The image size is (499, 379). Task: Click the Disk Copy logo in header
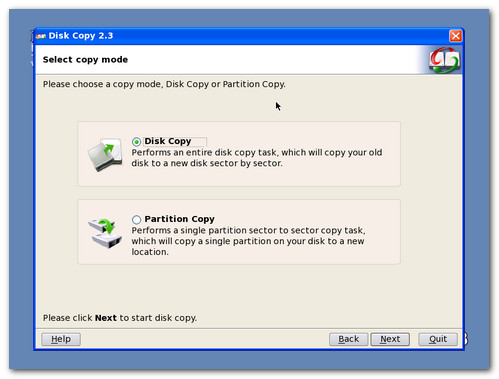[x=444, y=60]
